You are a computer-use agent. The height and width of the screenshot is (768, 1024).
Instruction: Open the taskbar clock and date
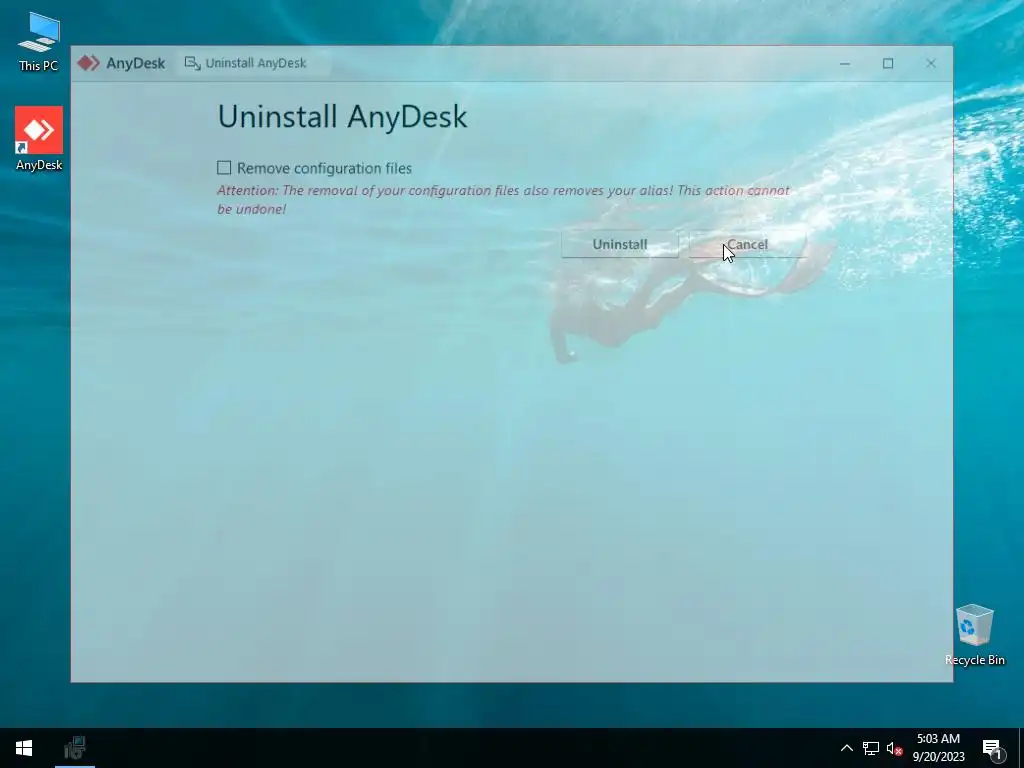[938, 748]
